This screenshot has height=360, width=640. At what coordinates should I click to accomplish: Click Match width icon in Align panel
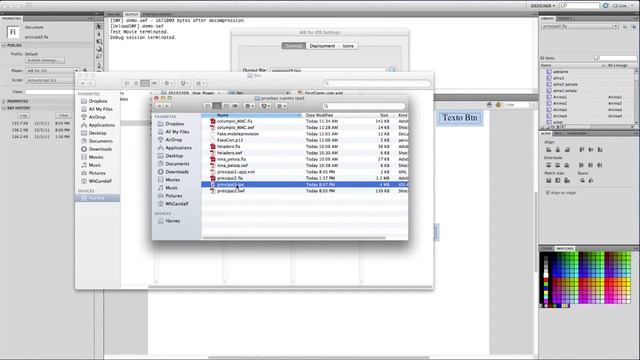549,180
